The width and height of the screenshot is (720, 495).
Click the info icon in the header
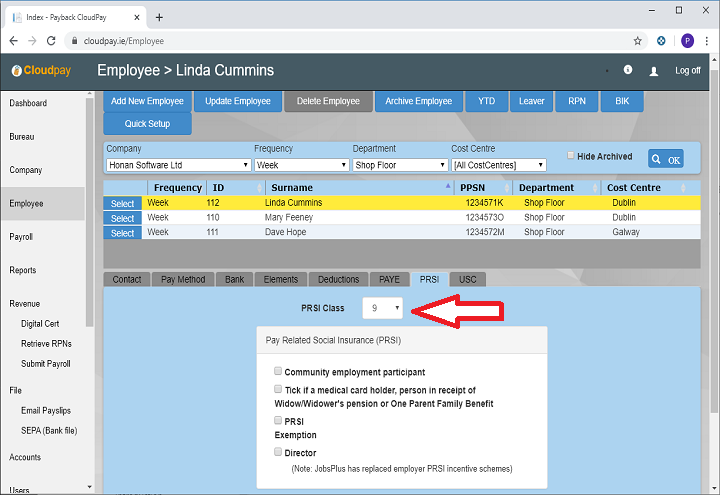628,70
